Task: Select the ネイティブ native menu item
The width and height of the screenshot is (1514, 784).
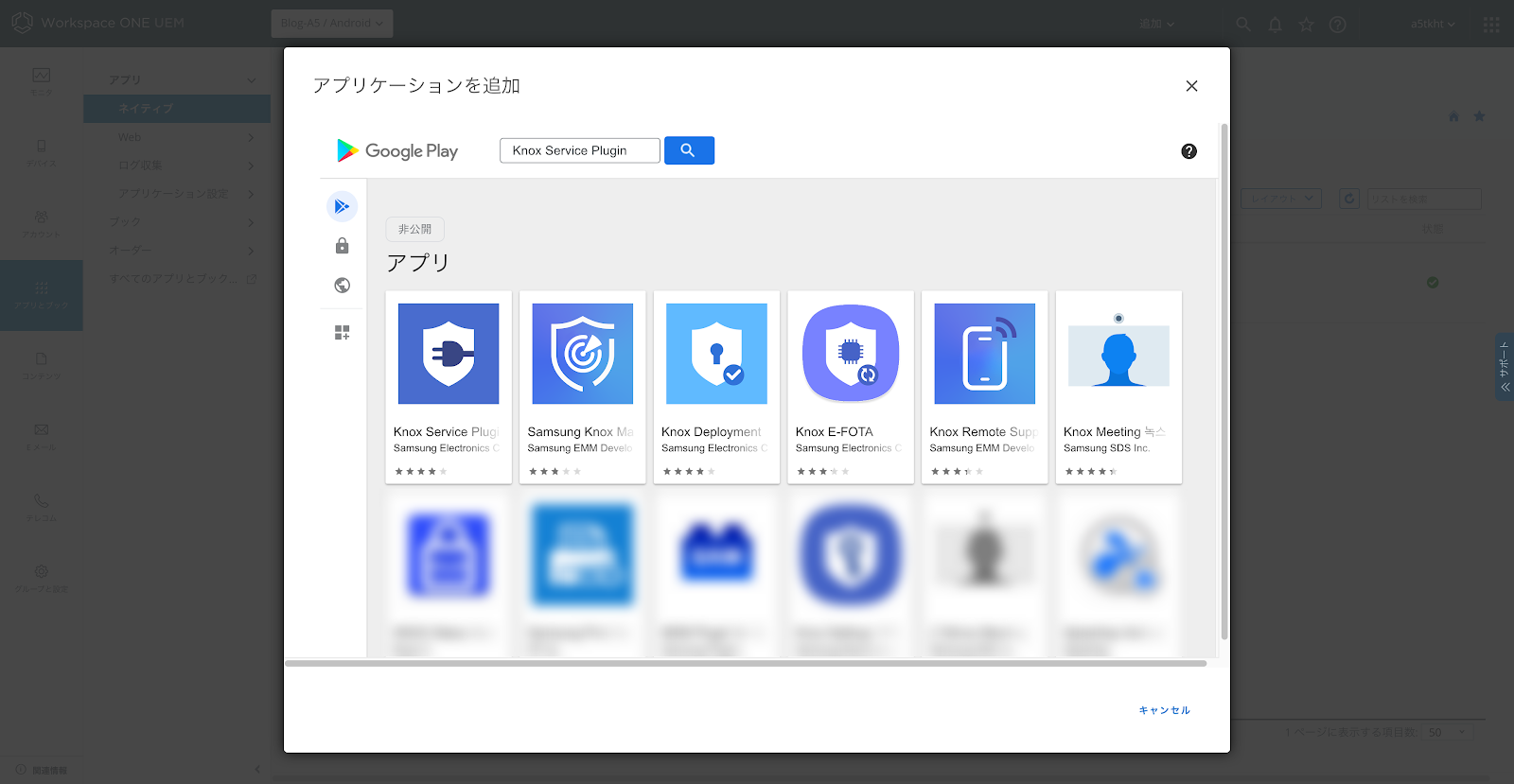Action: point(177,109)
